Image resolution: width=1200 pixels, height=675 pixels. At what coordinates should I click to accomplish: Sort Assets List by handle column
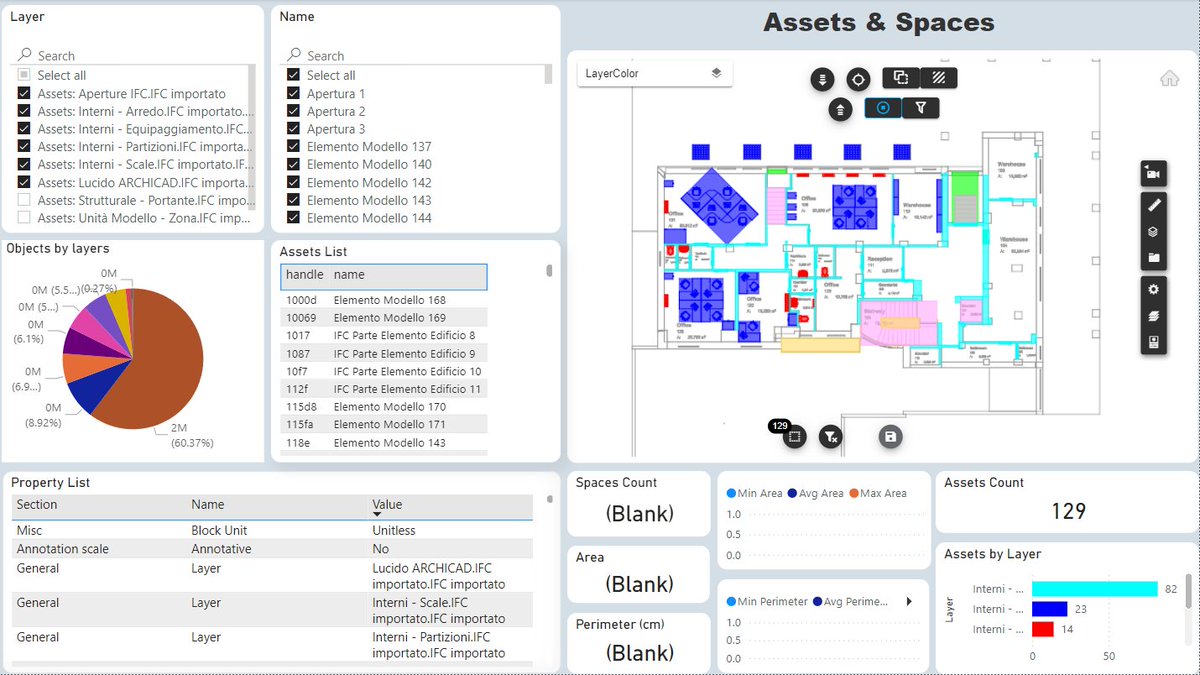pos(304,275)
